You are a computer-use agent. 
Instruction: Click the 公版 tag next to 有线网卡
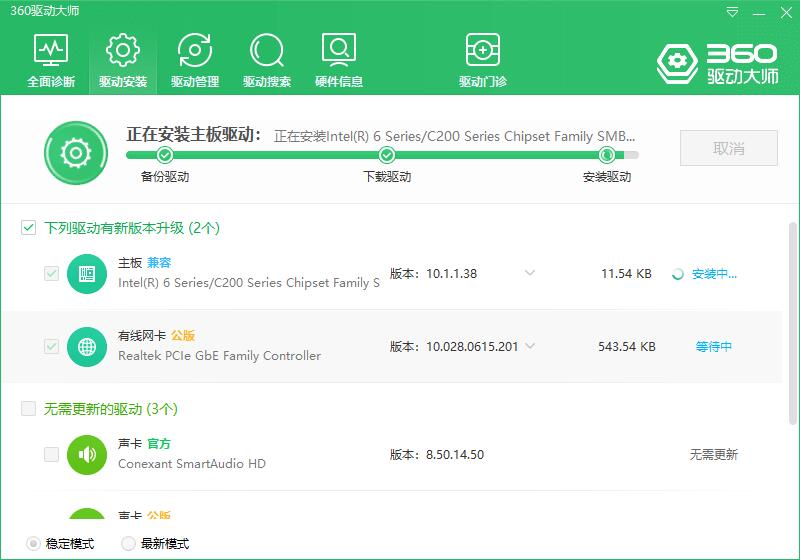pos(183,336)
